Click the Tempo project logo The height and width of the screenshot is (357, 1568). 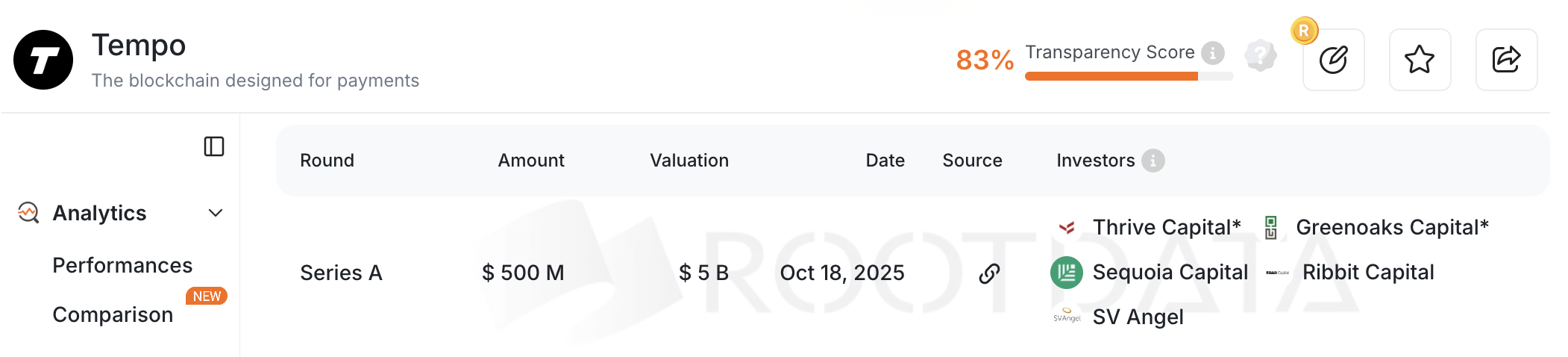(x=43, y=60)
